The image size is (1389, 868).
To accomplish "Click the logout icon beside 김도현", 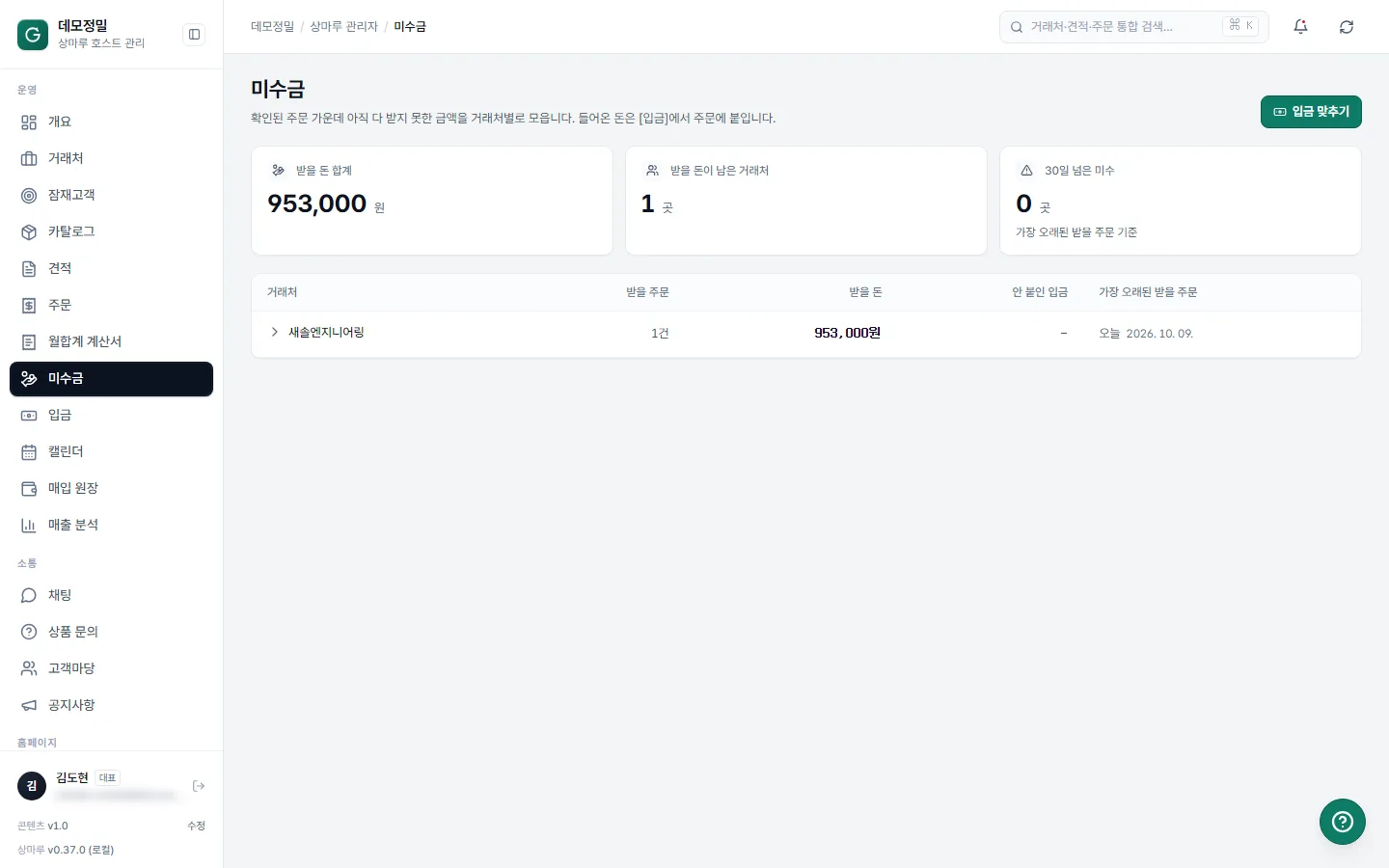I will click(x=199, y=786).
